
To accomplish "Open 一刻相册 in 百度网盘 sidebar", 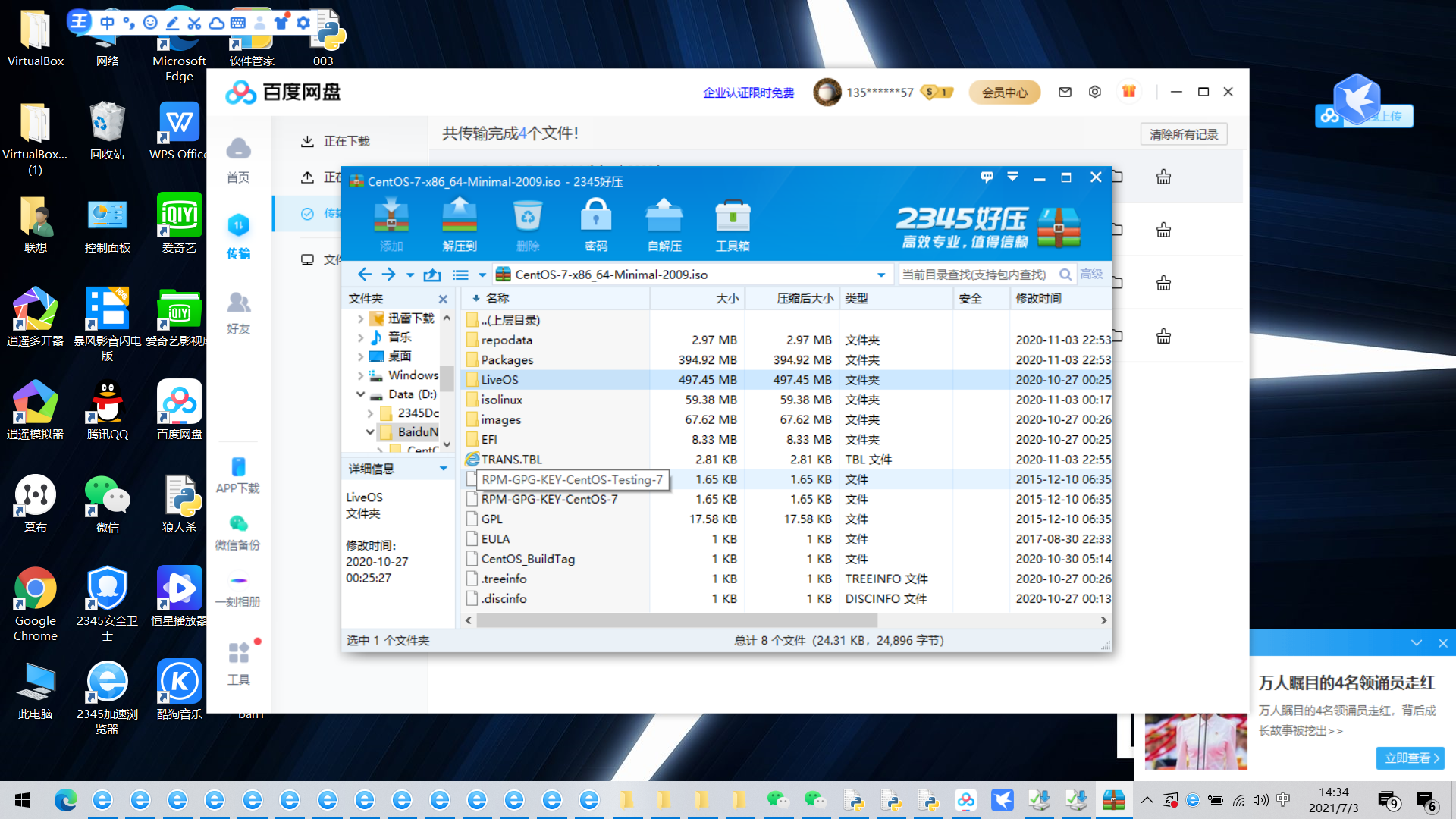I will coord(238,590).
